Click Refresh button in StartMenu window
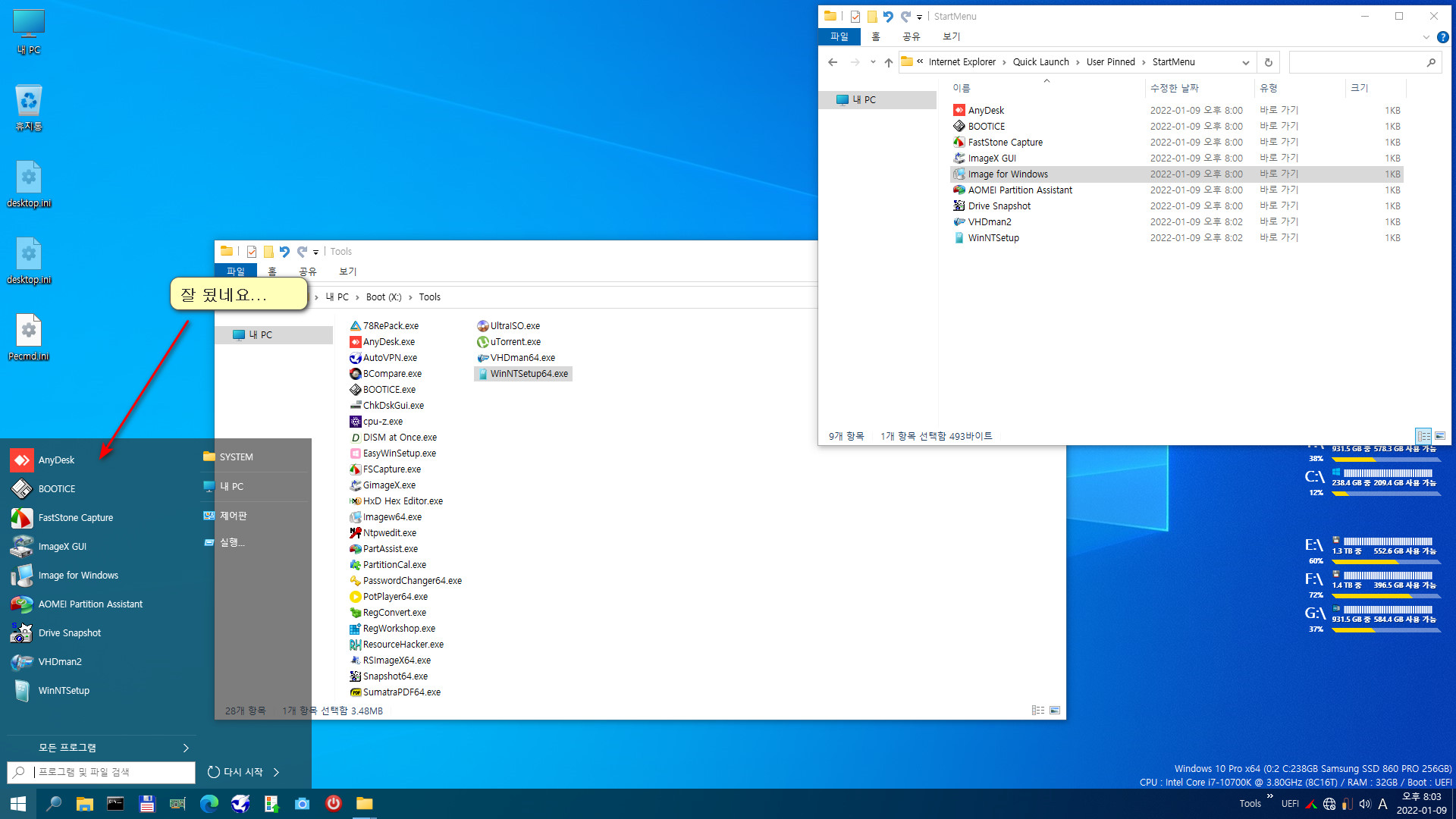The width and height of the screenshot is (1456, 819). (x=1269, y=62)
